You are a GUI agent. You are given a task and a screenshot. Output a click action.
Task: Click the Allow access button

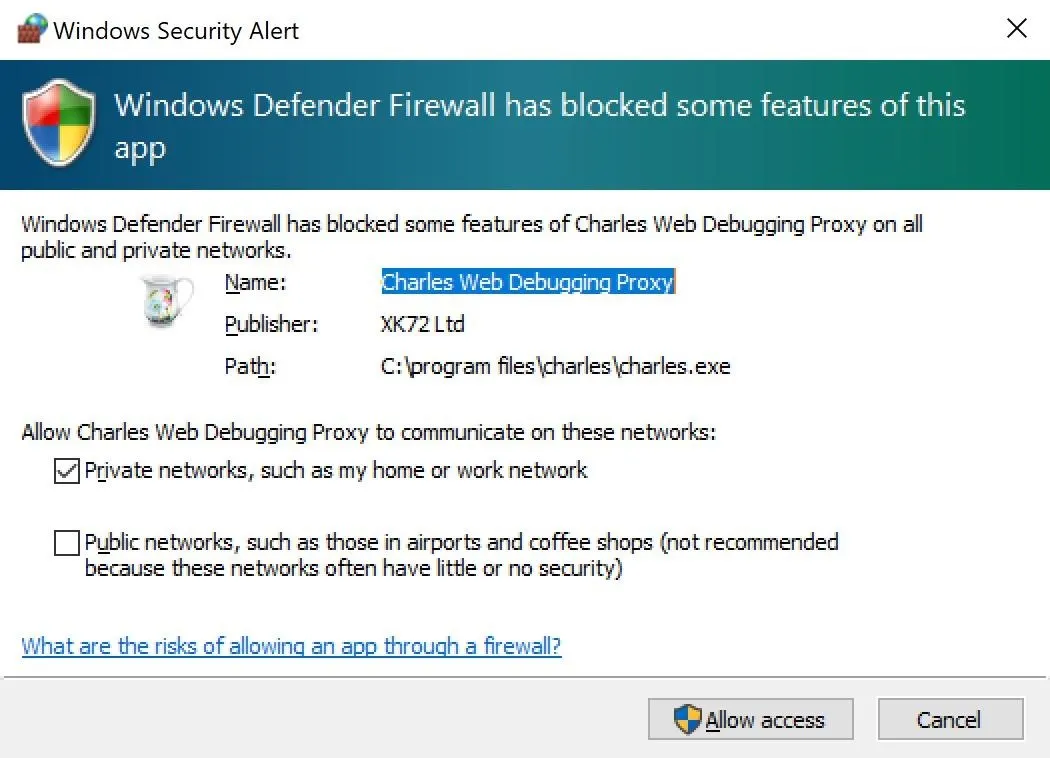click(x=751, y=719)
